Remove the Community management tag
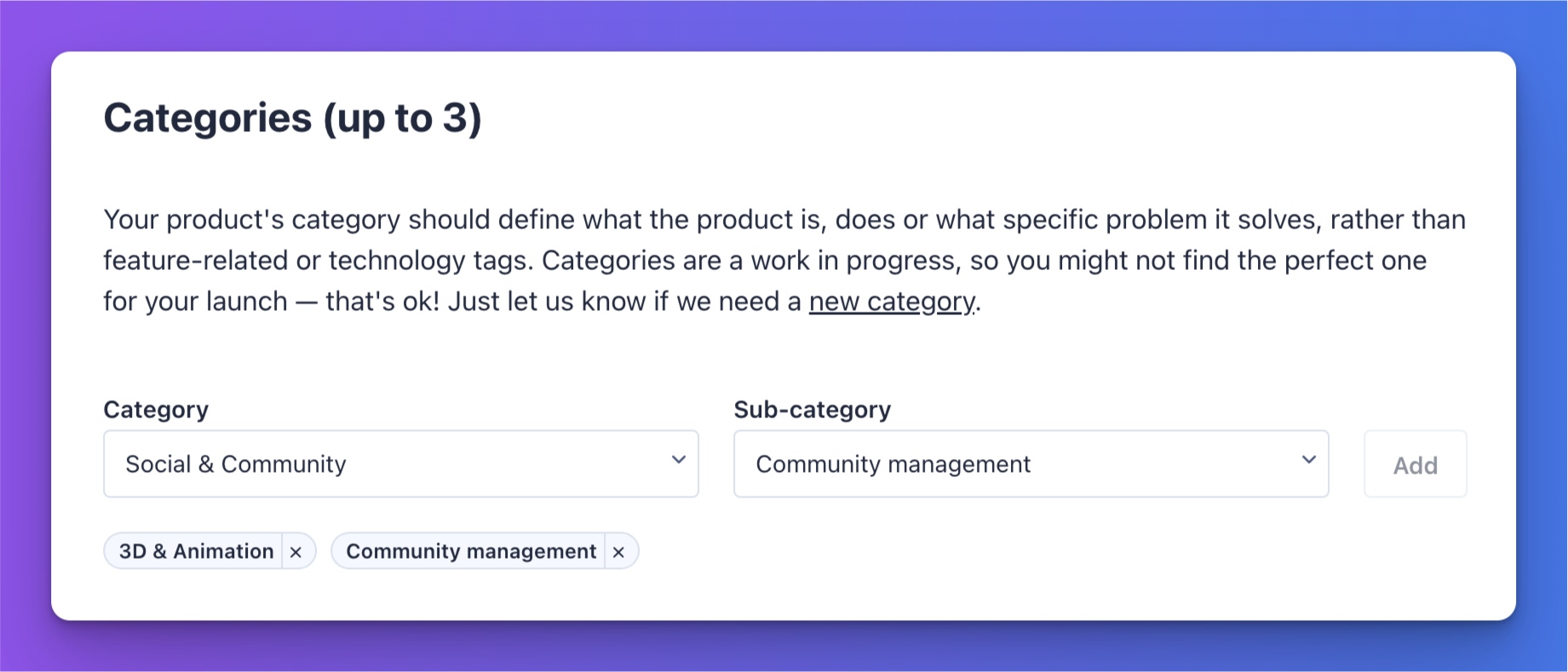The height and width of the screenshot is (672, 1568). tap(619, 552)
